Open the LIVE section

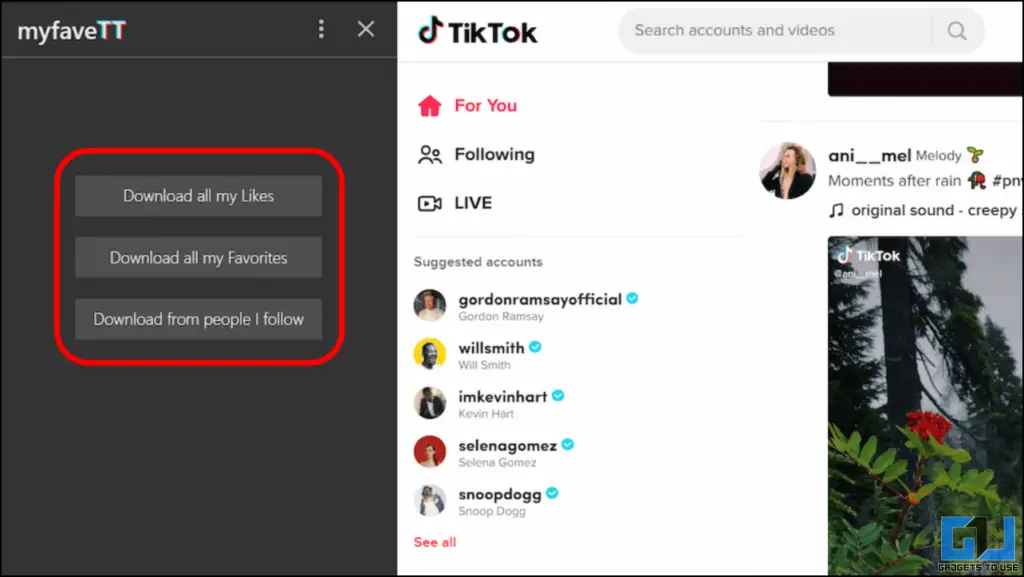(473, 203)
